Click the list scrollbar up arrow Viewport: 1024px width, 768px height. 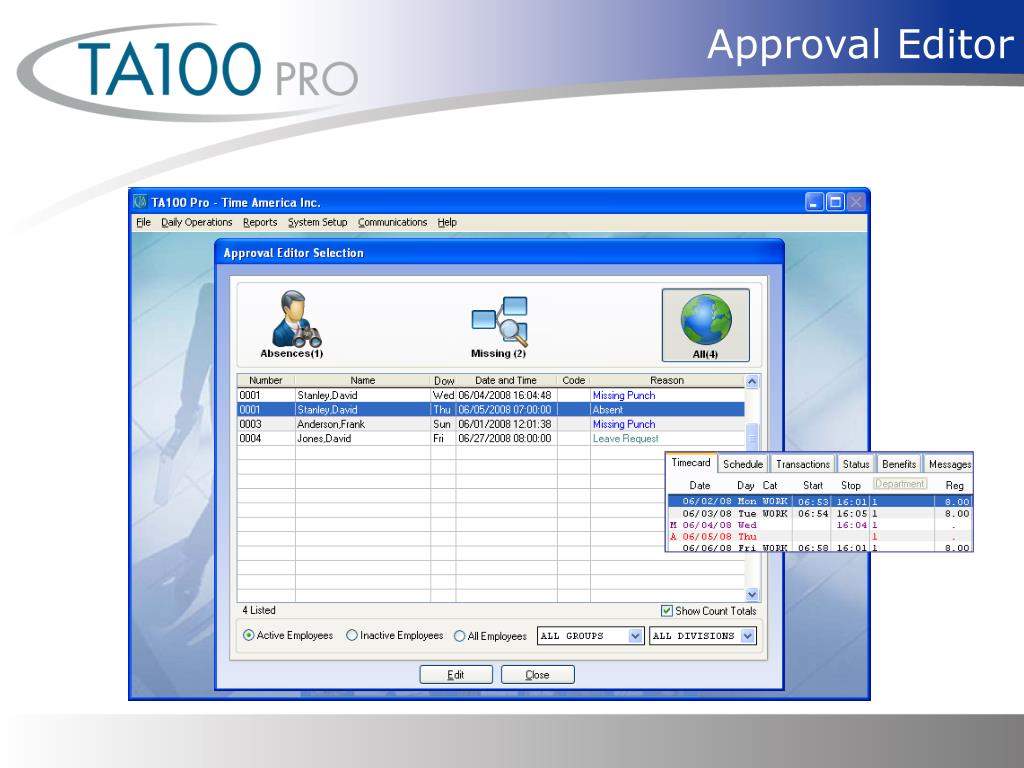pos(752,381)
